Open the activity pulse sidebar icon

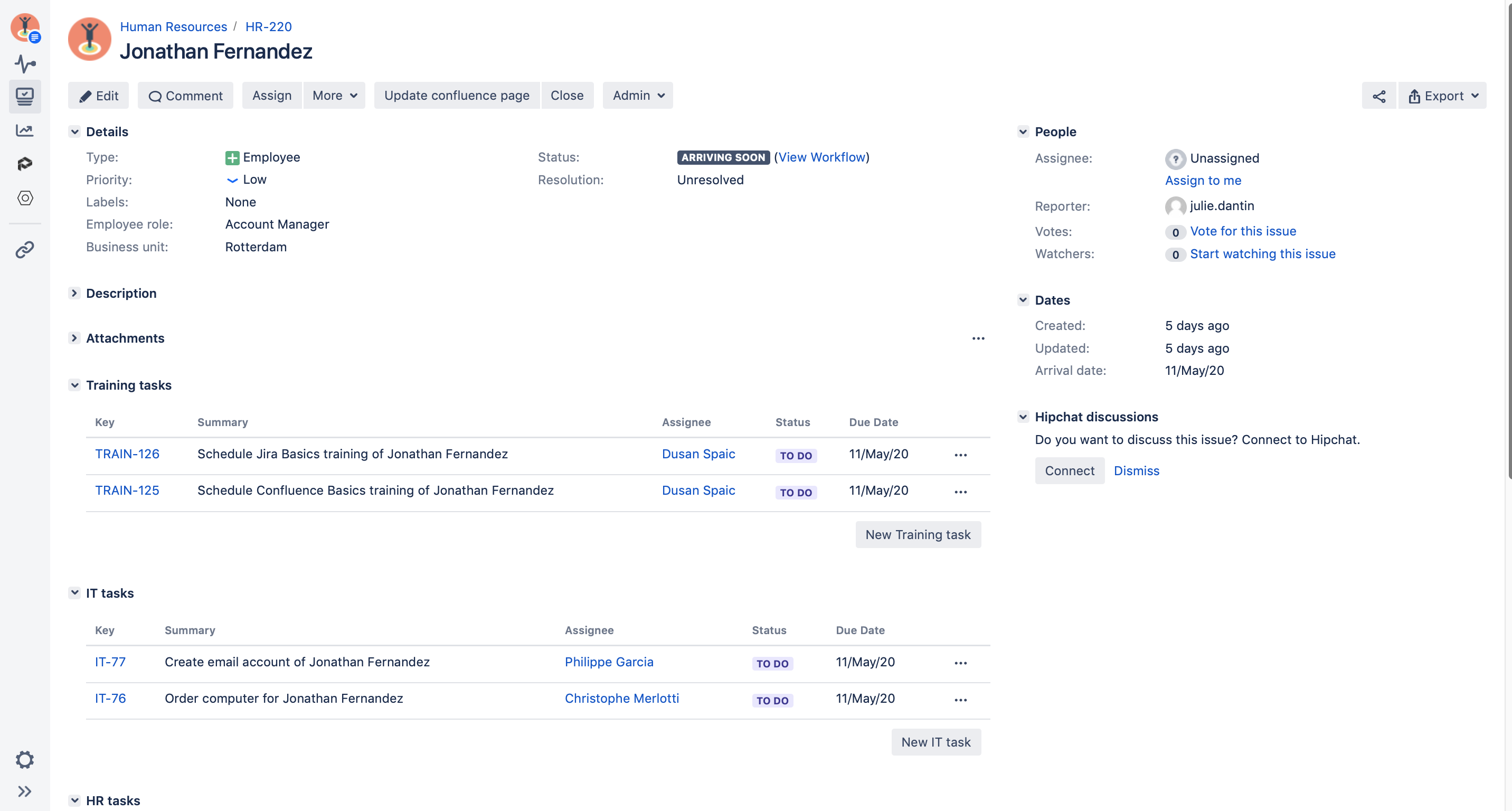pos(25,63)
